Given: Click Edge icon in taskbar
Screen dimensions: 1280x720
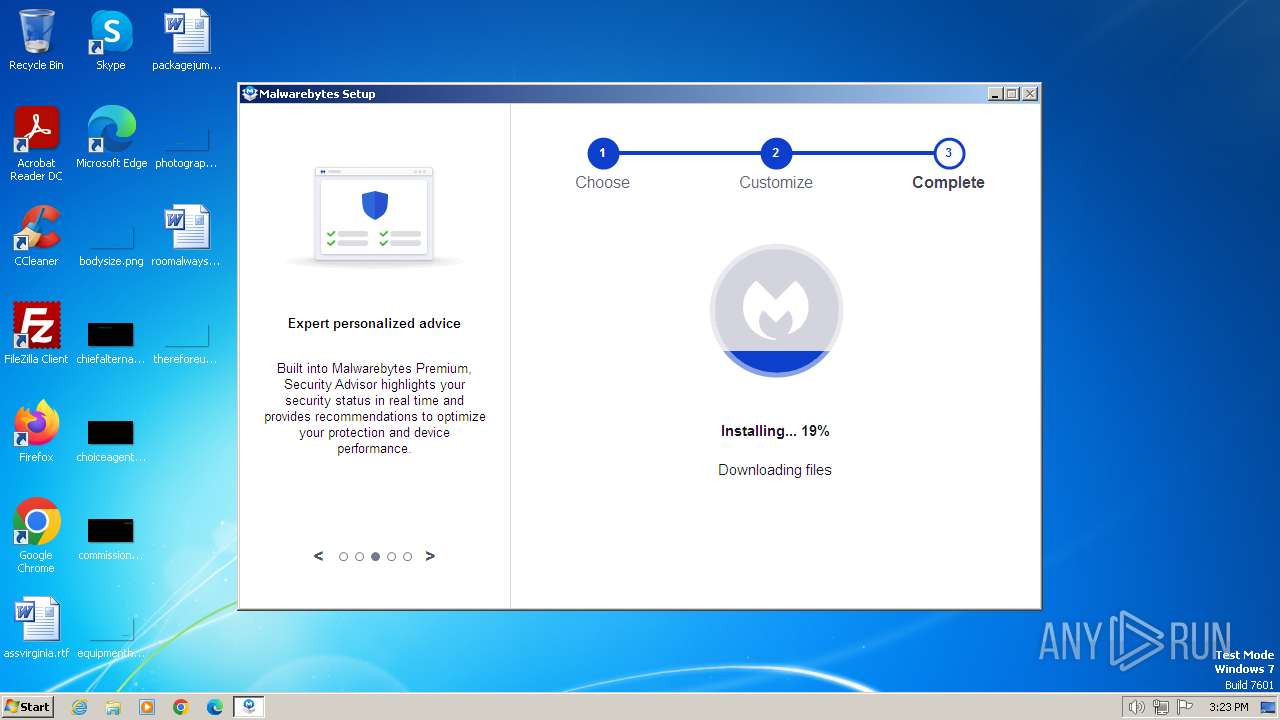Looking at the screenshot, I should pyautogui.click(x=215, y=707).
